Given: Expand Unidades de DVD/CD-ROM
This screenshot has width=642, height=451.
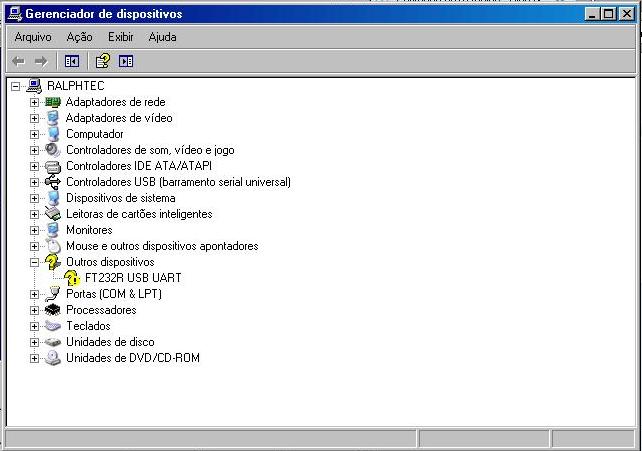Looking at the screenshot, I should point(34,359).
